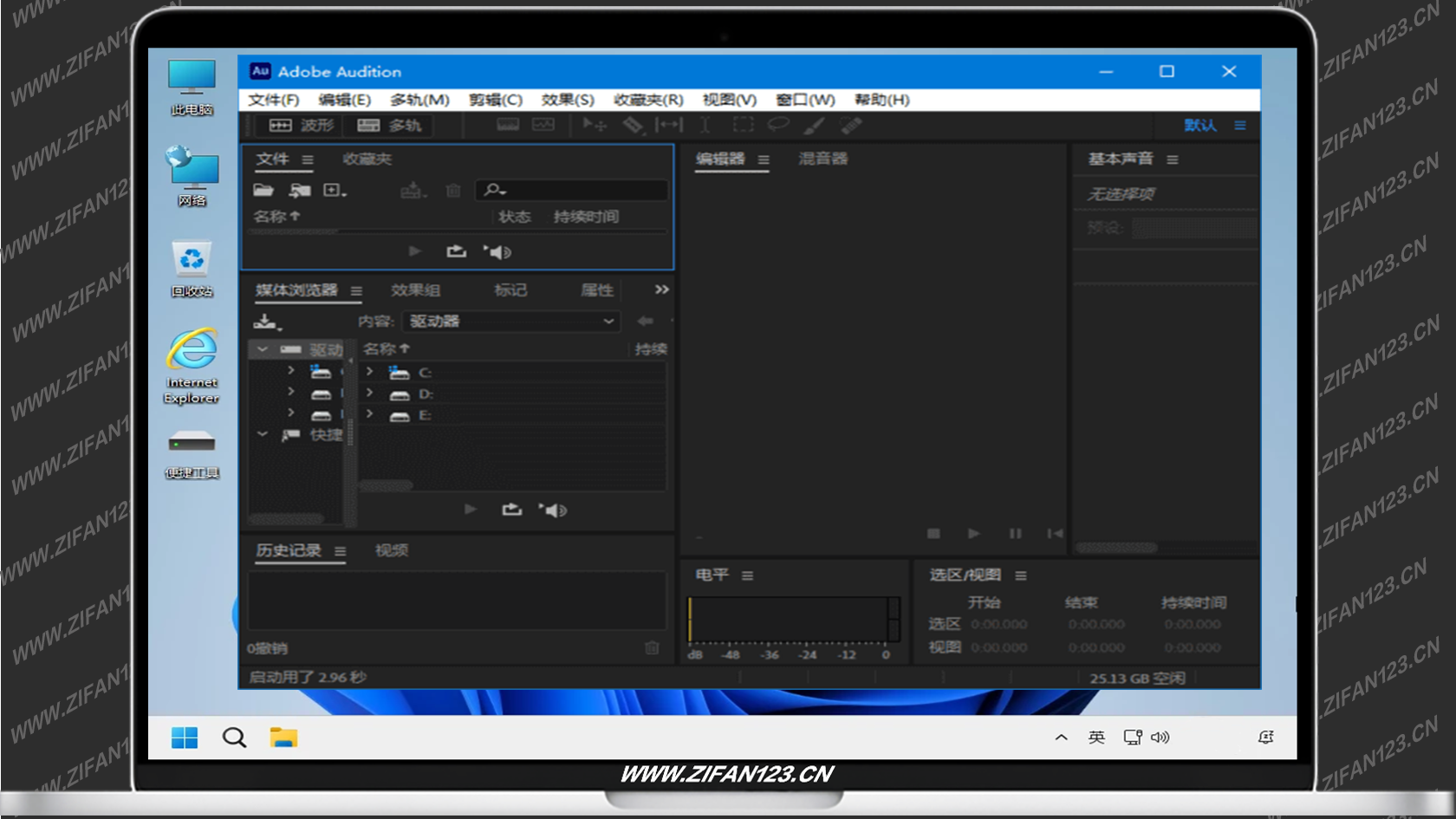This screenshot has height=819, width=1456.
Task: Click the back arrow in Media Browser
Action: tap(645, 321)
